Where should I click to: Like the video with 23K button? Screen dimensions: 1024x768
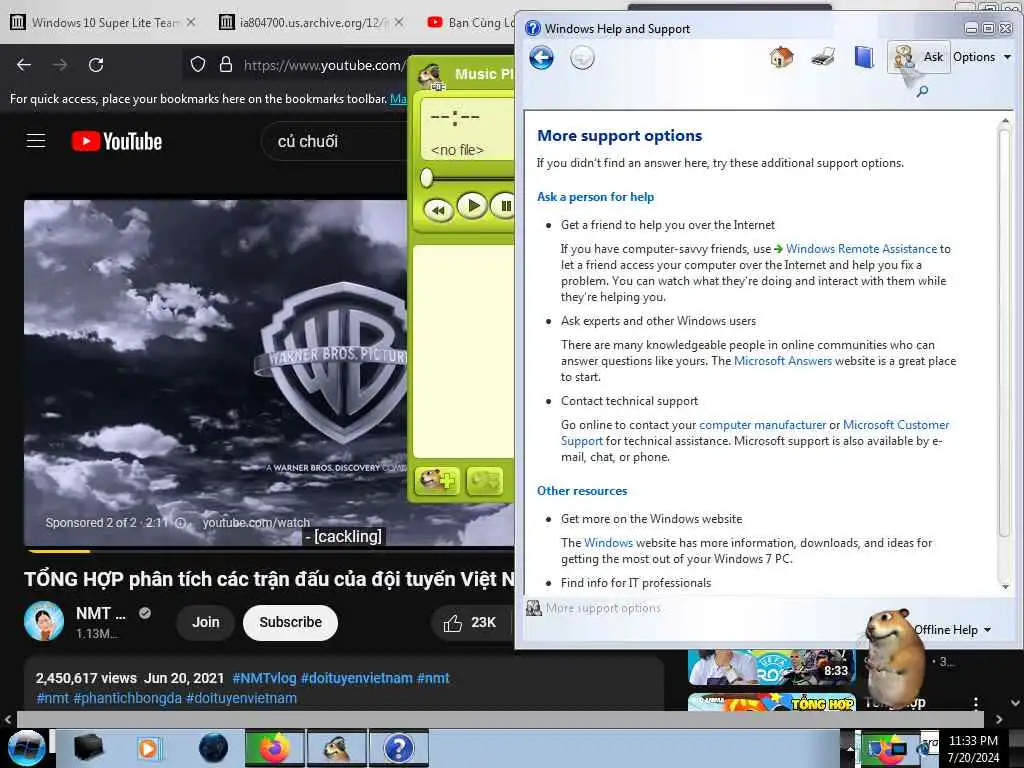coord(470,623)
